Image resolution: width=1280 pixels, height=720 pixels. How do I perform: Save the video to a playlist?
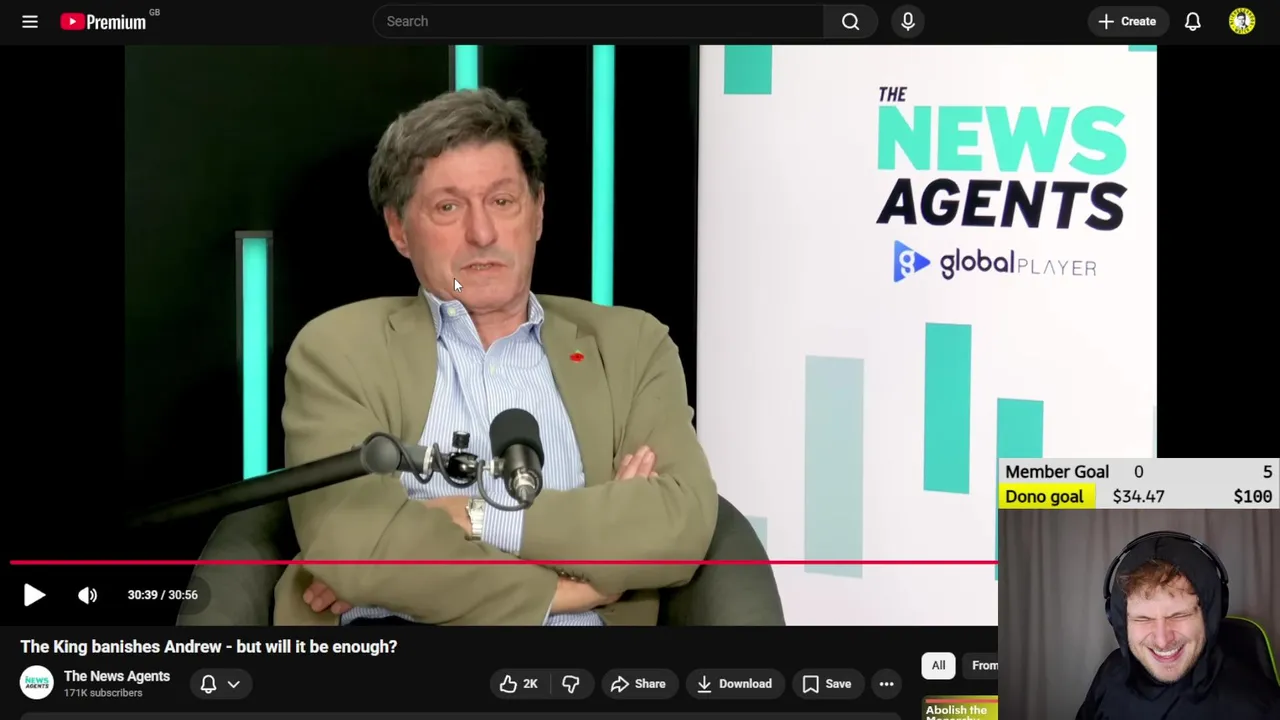click(826, 684)
